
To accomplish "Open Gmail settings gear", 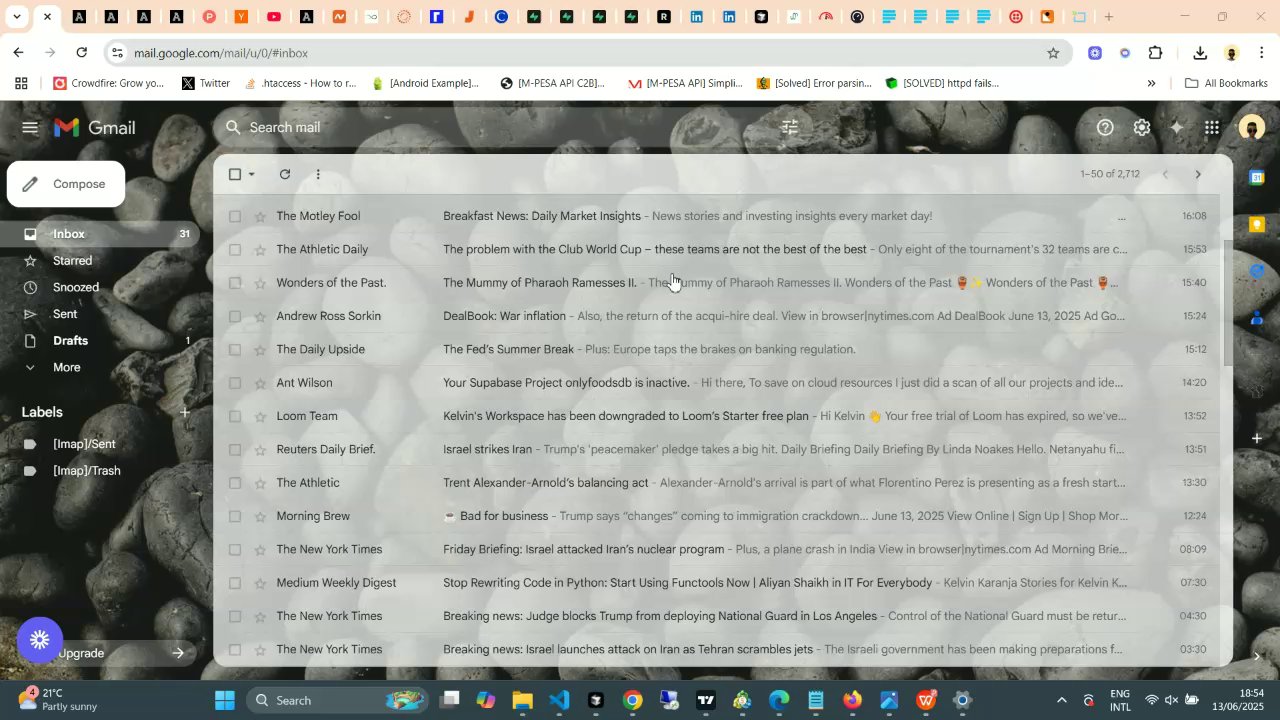I will pyautogui.click(x=1142, y=128).
